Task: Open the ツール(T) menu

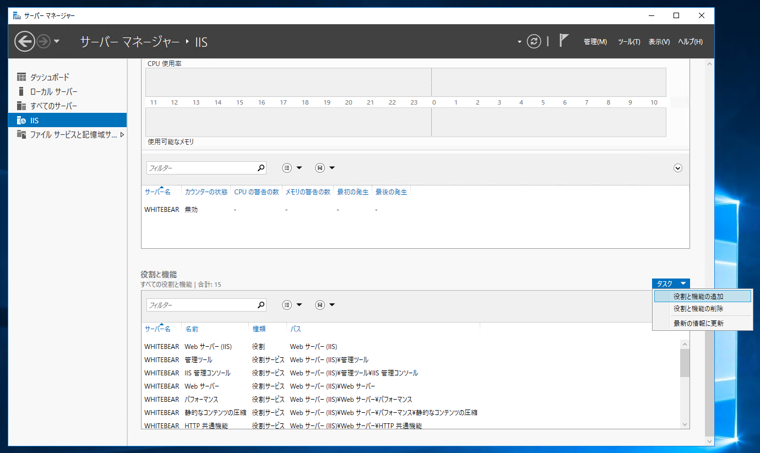Action: (629, 42)
